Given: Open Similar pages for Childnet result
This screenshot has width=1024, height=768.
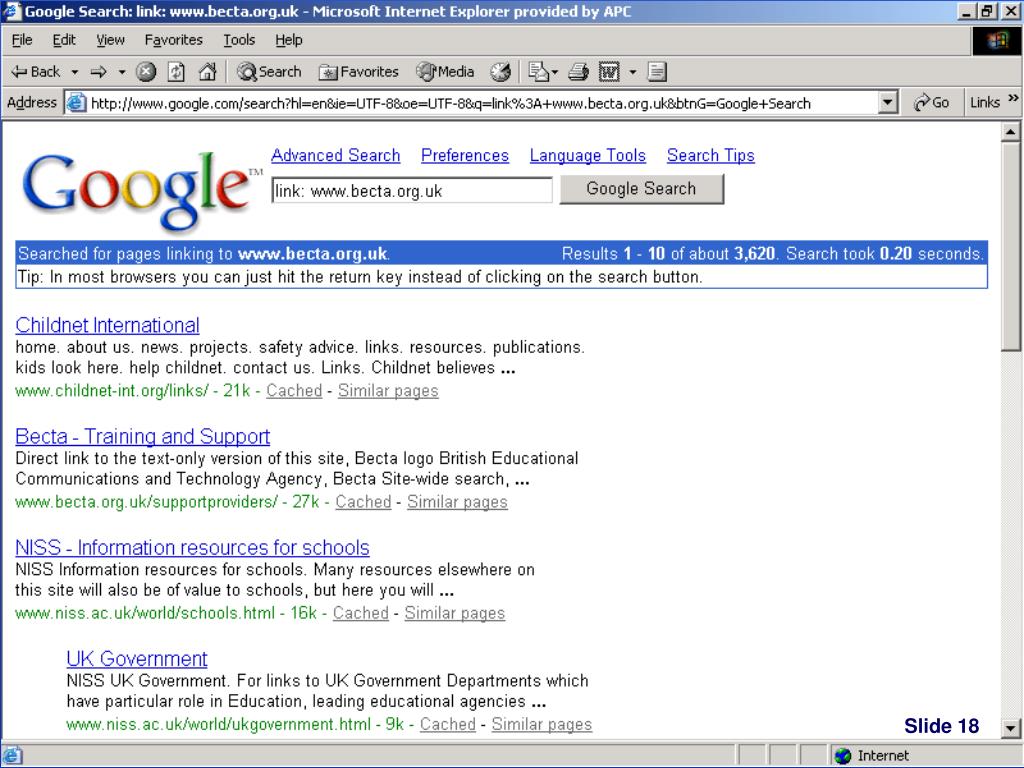Looking at the screenshot, I should pyautogui.click(x=388, y=391).
